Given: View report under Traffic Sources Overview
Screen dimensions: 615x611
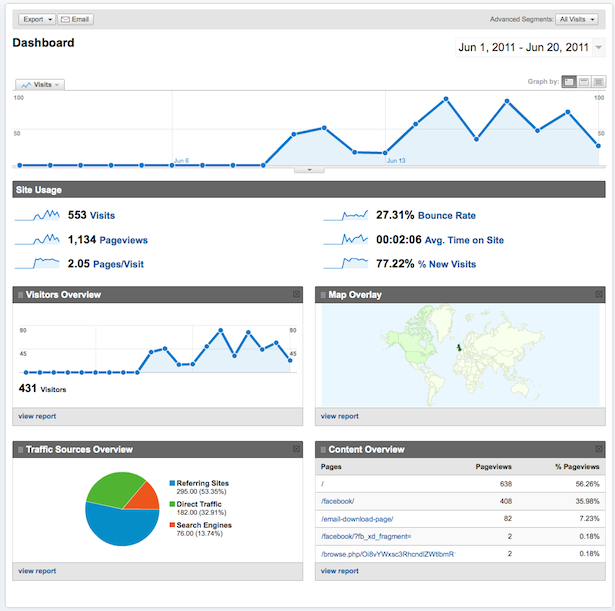Looking at the screenshot, I should (x=37, y=571).
